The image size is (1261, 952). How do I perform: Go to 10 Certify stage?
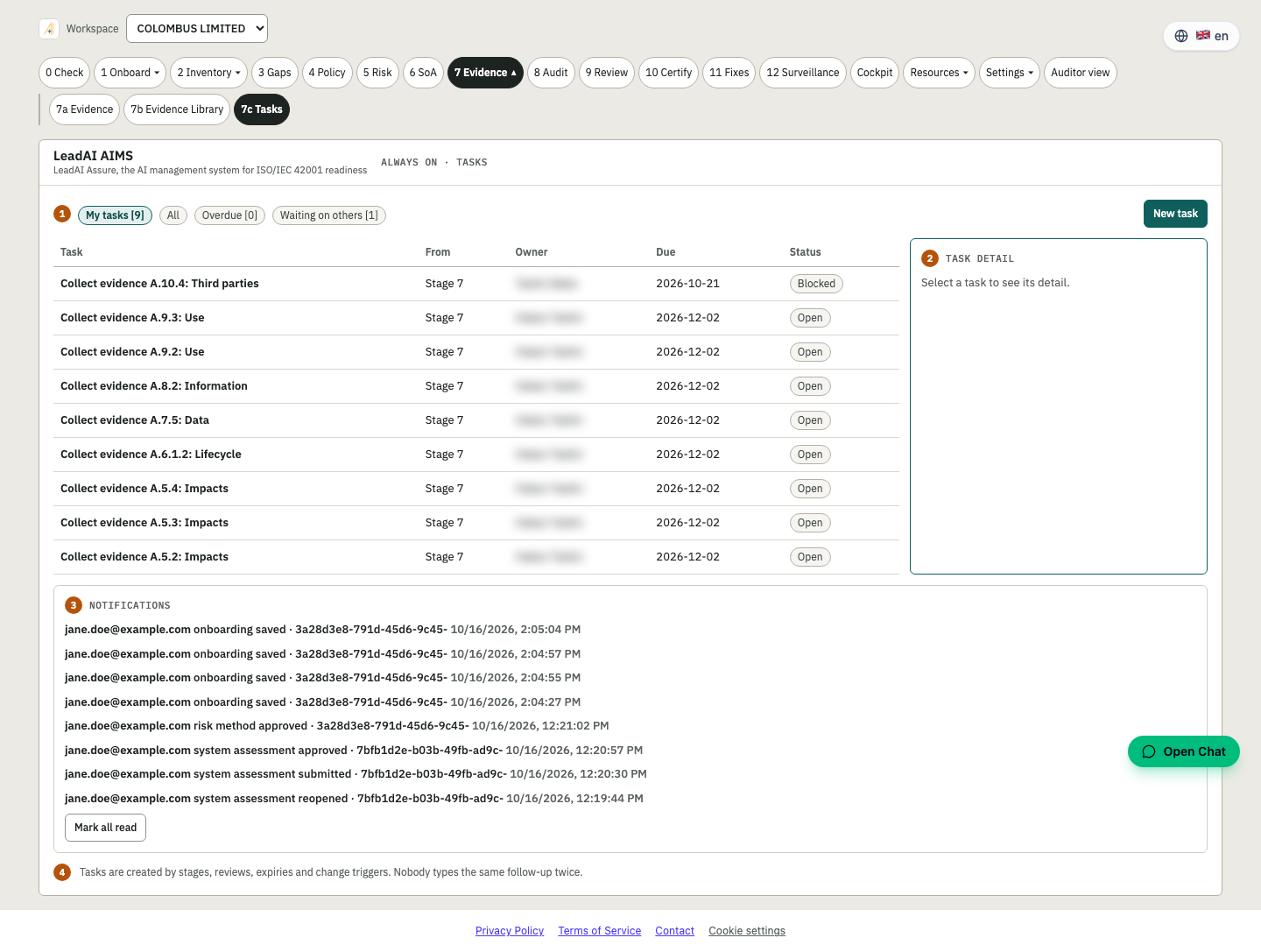669,73
